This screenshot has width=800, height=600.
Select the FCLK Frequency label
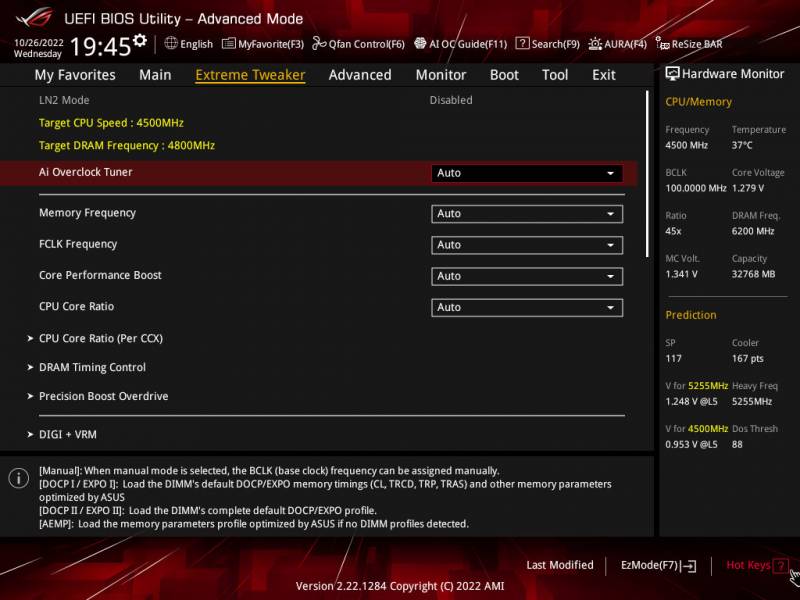coord(78,244)
